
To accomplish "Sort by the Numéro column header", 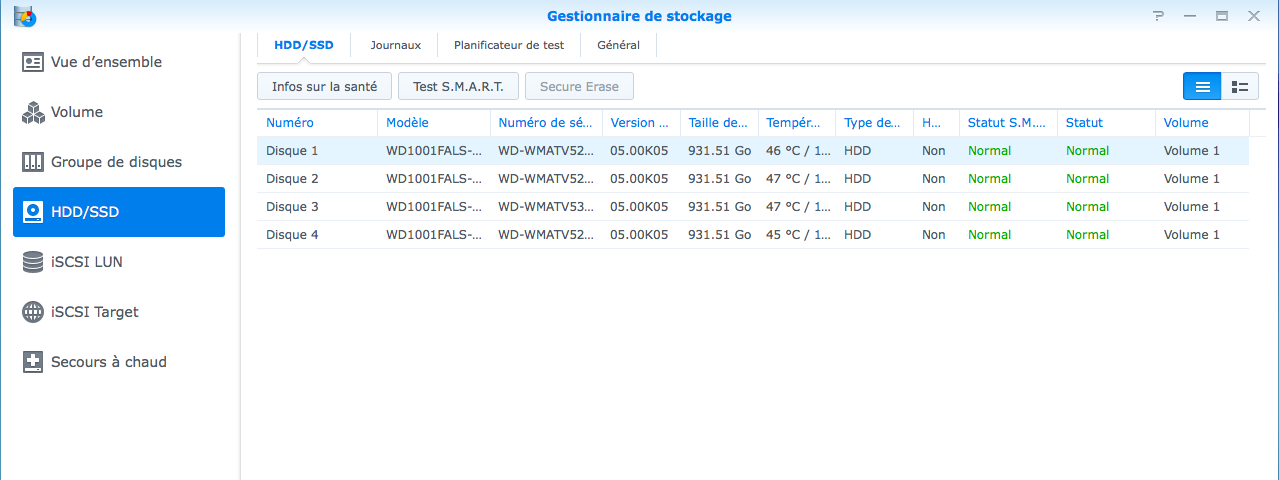I will click(290, 123).
